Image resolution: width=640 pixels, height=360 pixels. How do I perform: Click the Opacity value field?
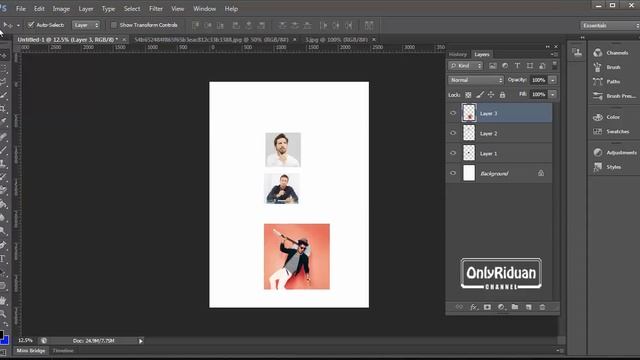[x=538, y=80]
